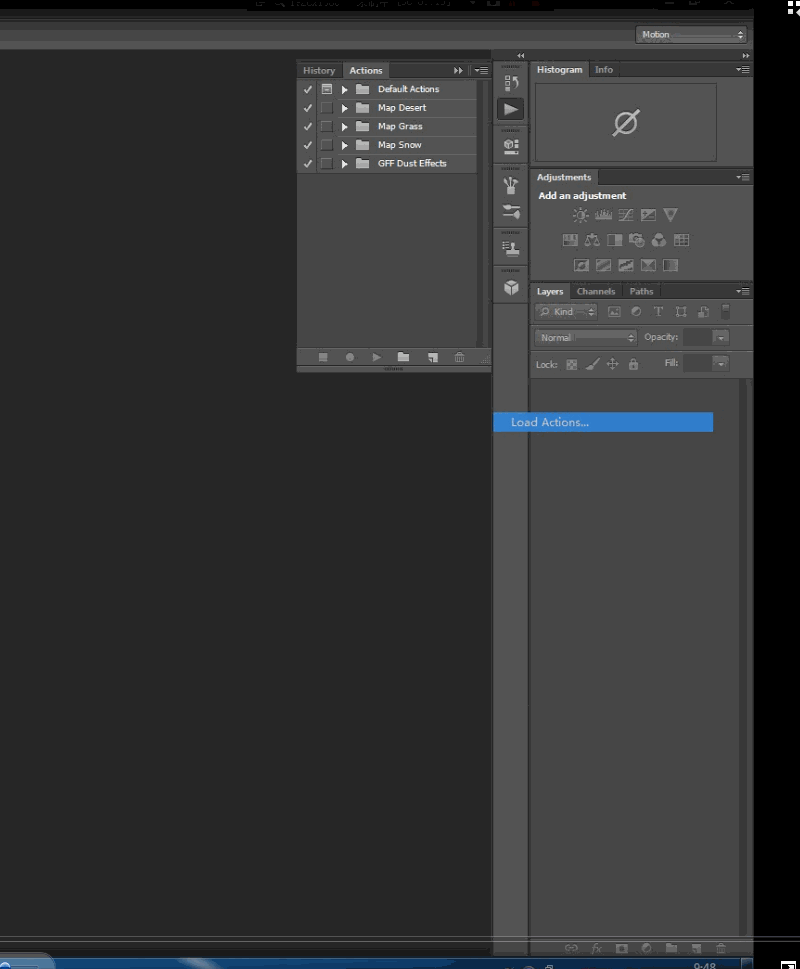The width and height of the screenshot is (800, 969).
Task: Open the 3D cube panel icon
Action: (511, 287)
